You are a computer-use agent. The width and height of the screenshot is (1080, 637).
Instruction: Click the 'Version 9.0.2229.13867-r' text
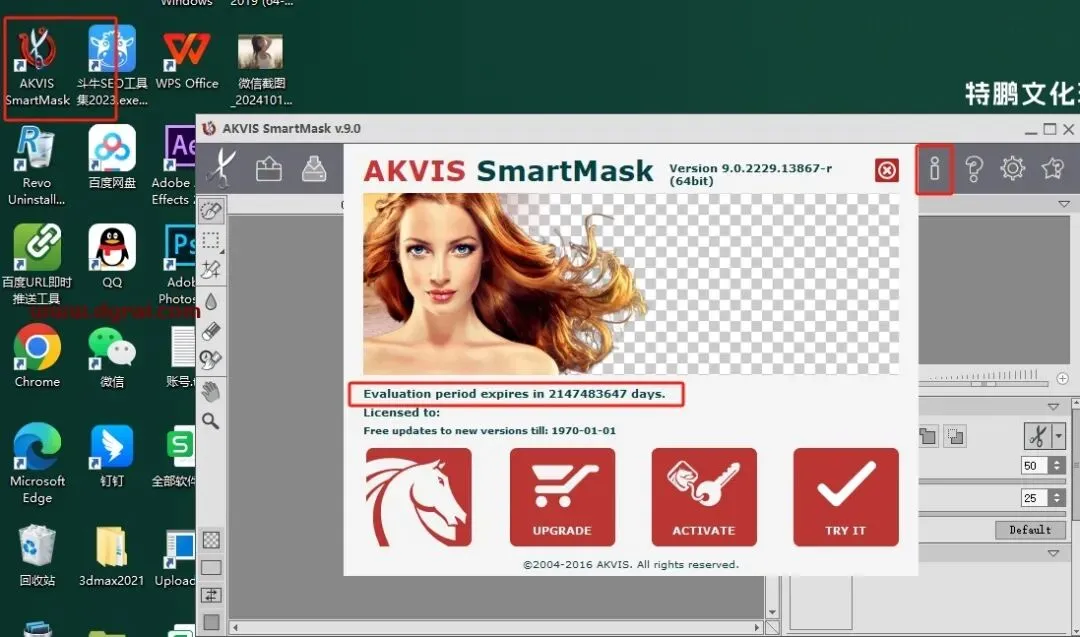coord(751,168)
